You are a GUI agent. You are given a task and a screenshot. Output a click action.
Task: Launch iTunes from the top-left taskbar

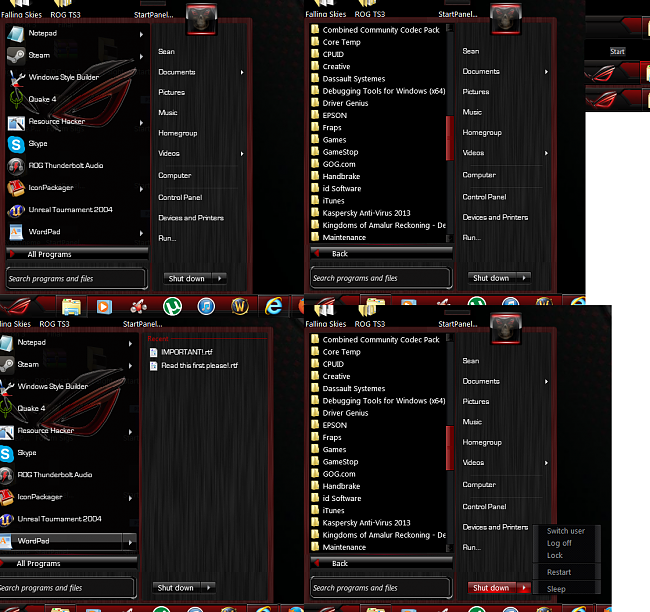point(206,306)
